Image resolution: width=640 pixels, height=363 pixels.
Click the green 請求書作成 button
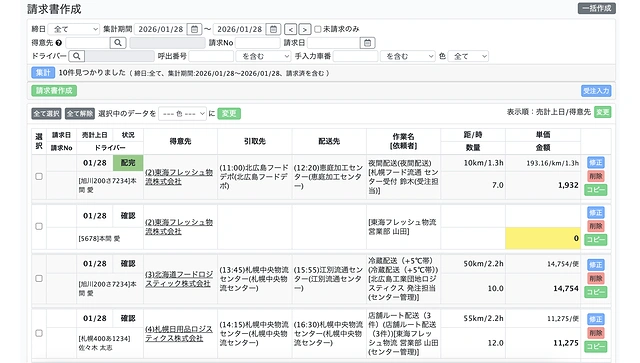click(x=54, y=91)
